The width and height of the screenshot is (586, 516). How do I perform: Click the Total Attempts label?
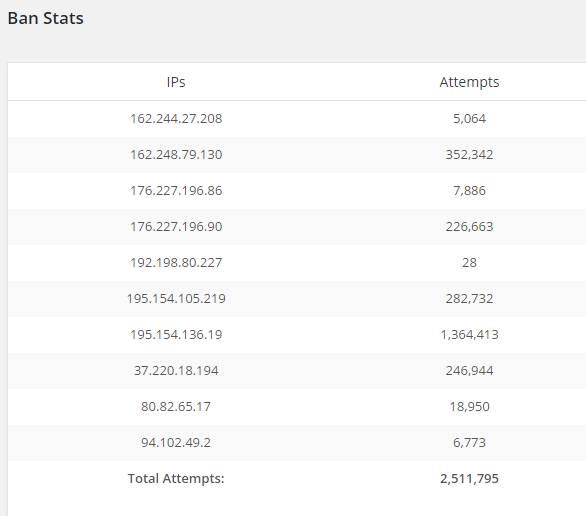176,479
